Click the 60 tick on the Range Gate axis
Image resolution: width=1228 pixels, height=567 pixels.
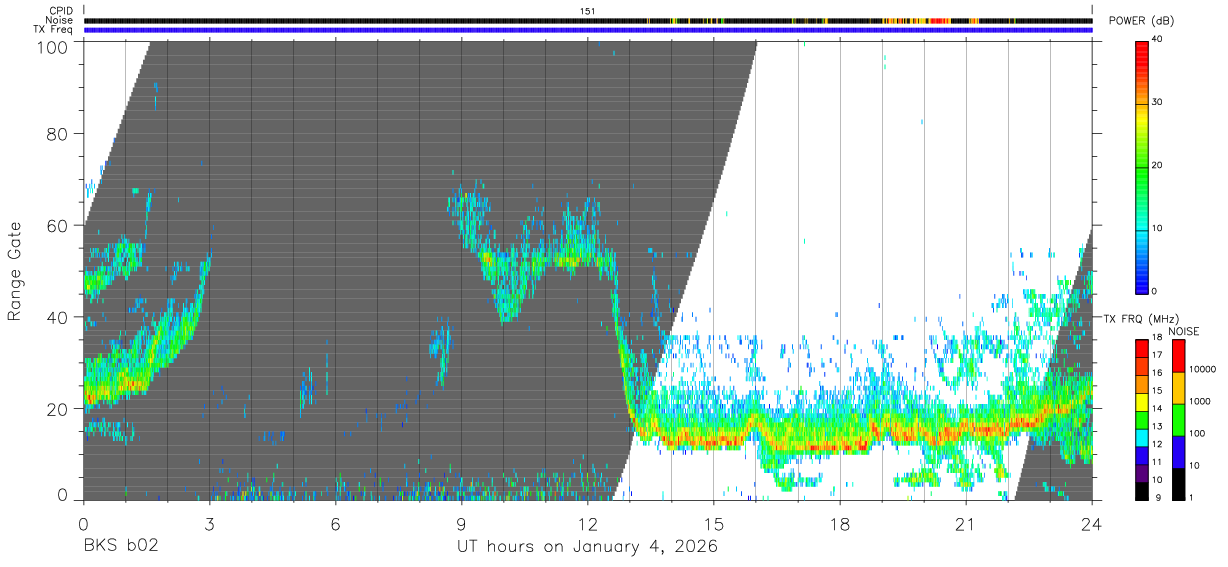(x=56, y=225)
